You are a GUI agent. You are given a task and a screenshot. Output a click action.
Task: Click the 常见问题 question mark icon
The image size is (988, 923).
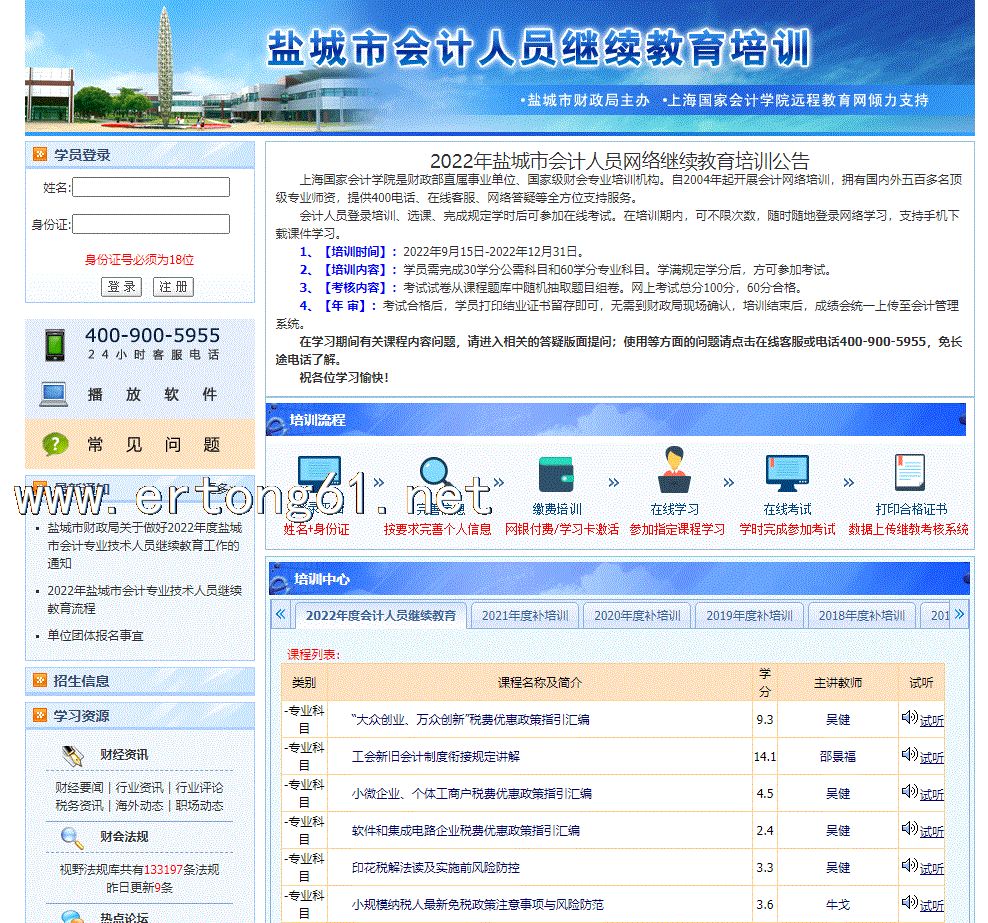pyautogui.click(x=55, y=444)
